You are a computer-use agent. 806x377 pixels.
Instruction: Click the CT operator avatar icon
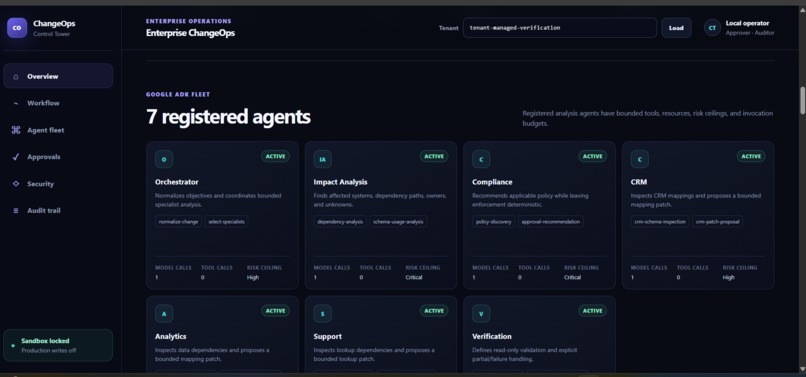pyautogui.click(x=712, y=28)
